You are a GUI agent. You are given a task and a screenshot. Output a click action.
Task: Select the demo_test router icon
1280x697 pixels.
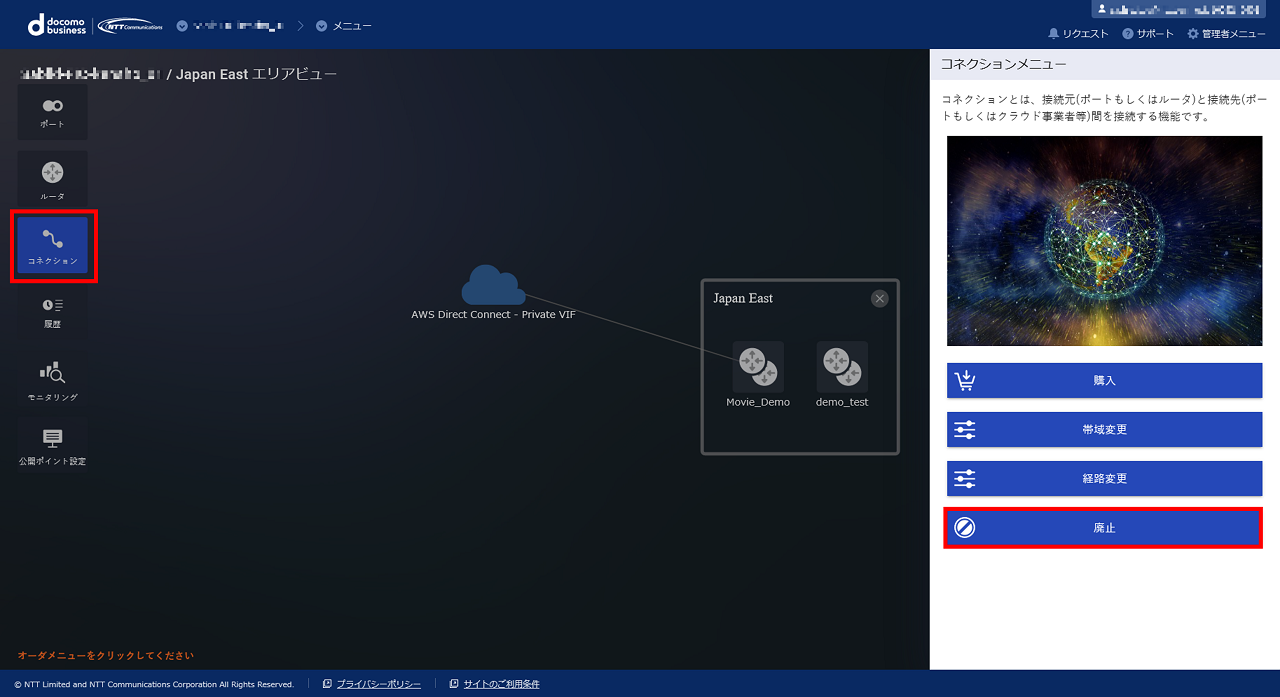click(842, 367)
